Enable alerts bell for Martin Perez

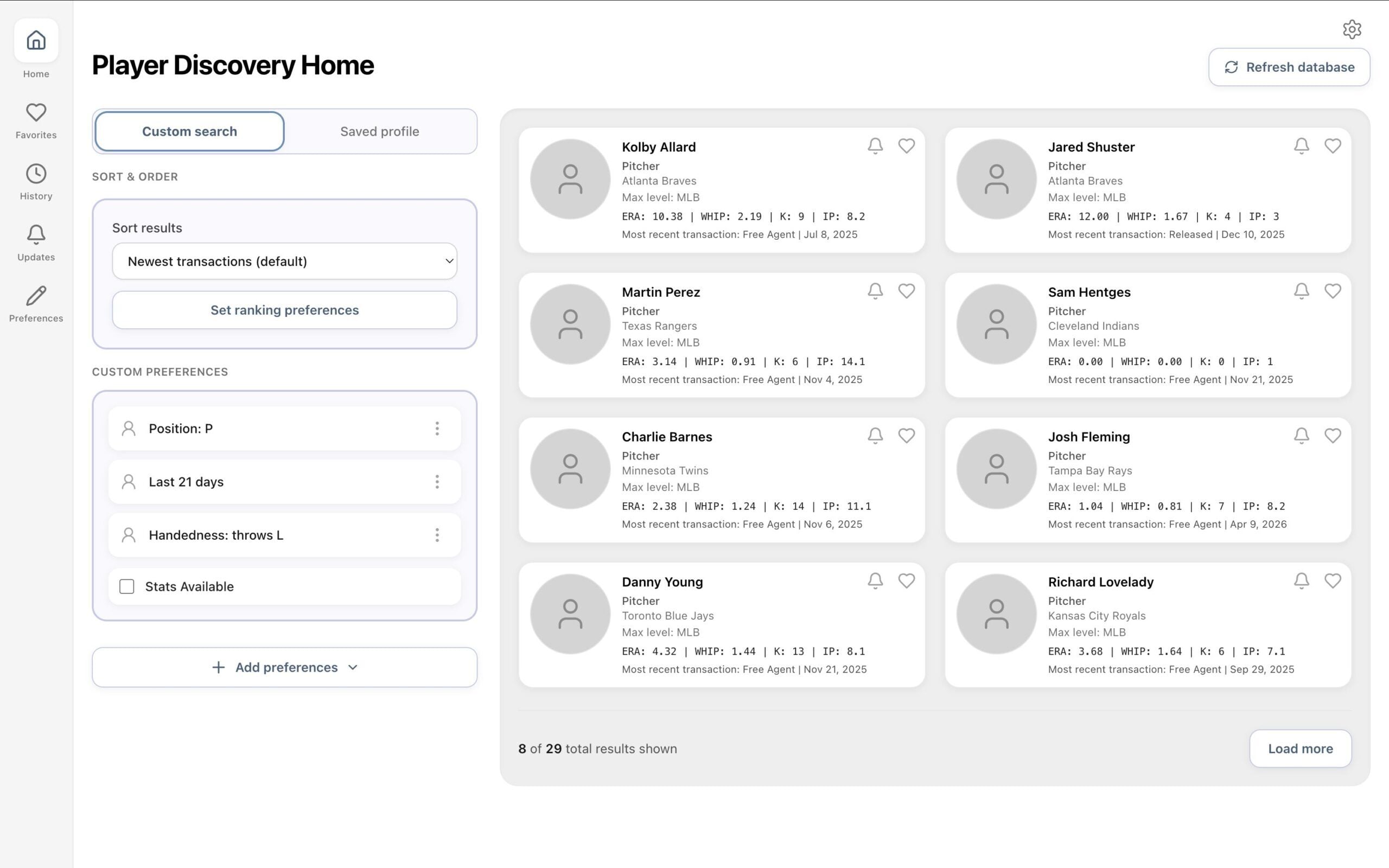(x=875, y=291)
